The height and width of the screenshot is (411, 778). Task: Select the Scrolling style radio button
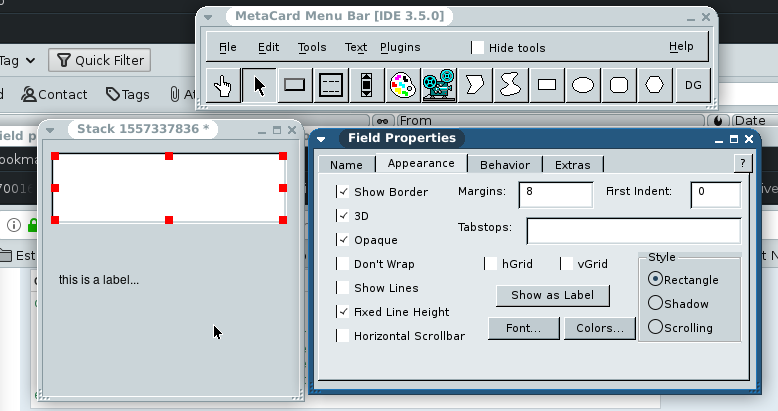point(655,327)
